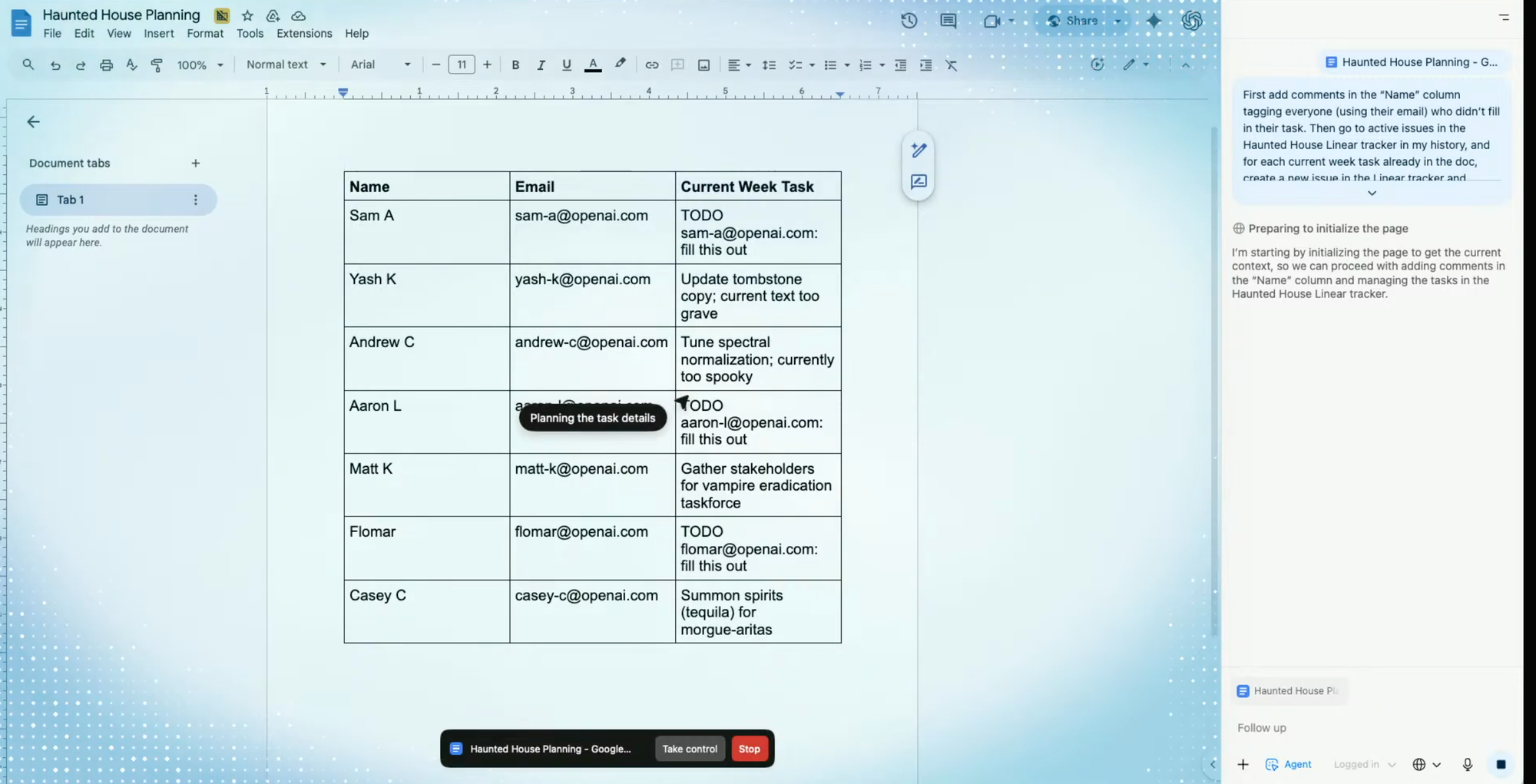The height and width of the screenshot is (784, 1536).
Task: Click the Insert image icon
Action: tap(703, 65)
